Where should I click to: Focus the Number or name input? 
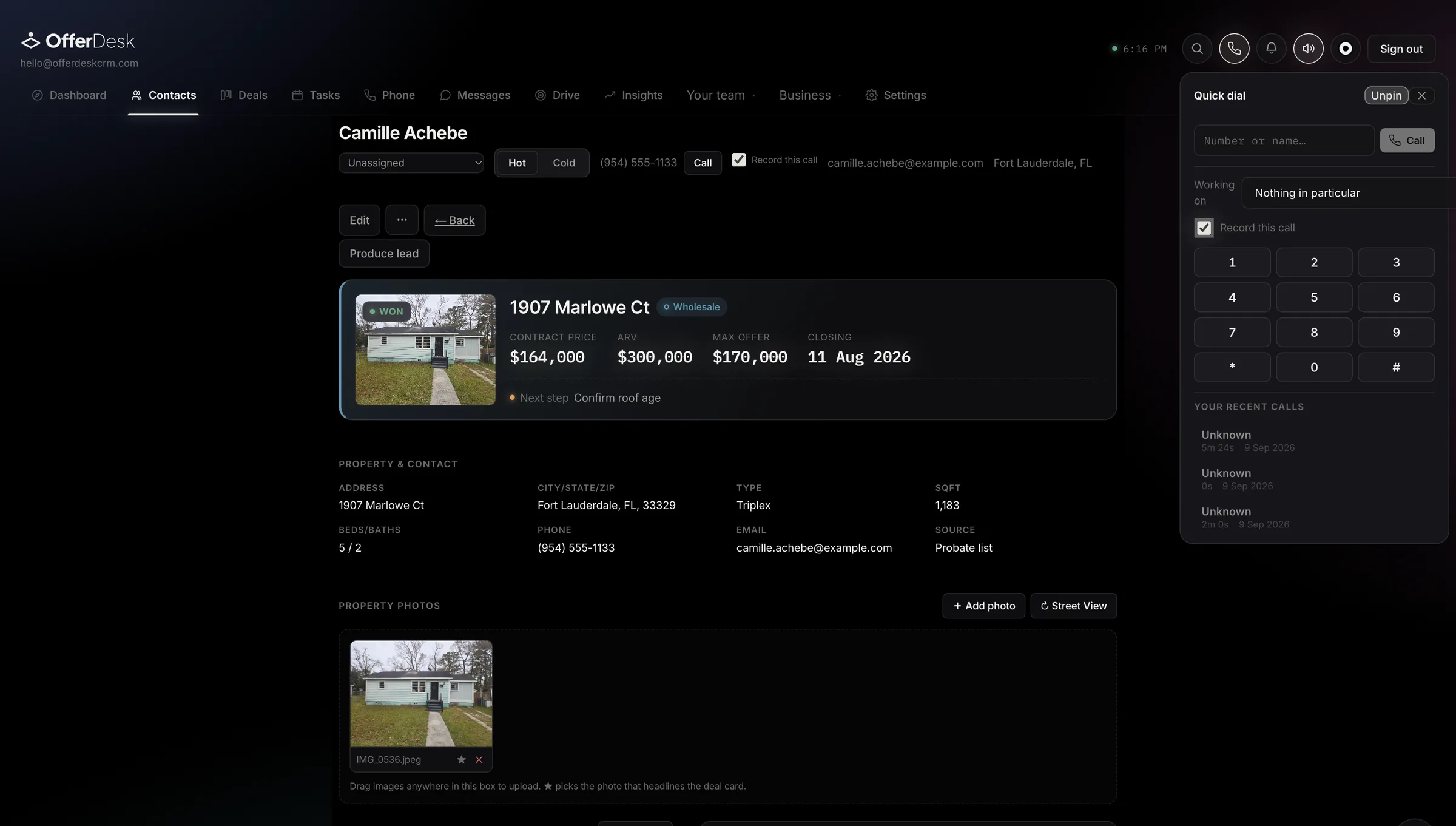1284,141
